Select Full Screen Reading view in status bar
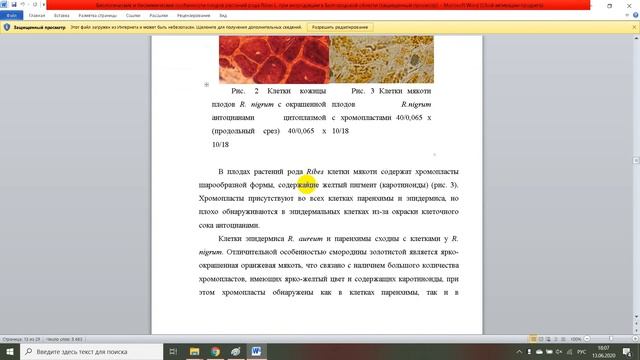 [x=541, y=339]
